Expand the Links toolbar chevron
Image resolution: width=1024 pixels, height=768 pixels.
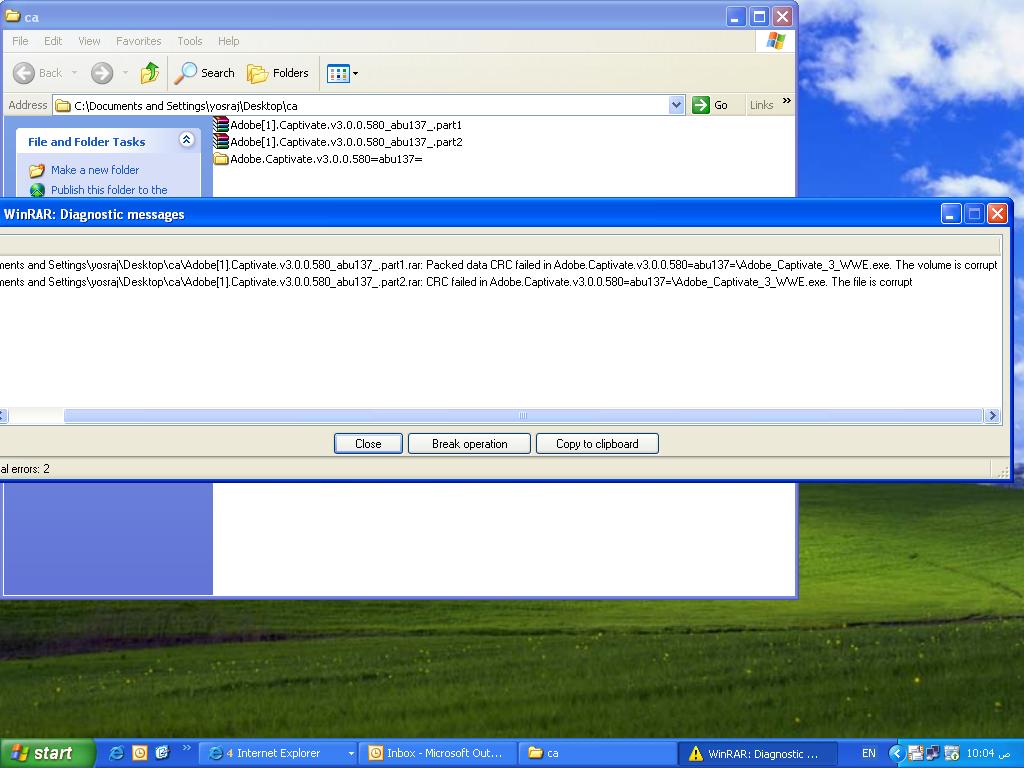pyautogui.click(x=786, y=101)
